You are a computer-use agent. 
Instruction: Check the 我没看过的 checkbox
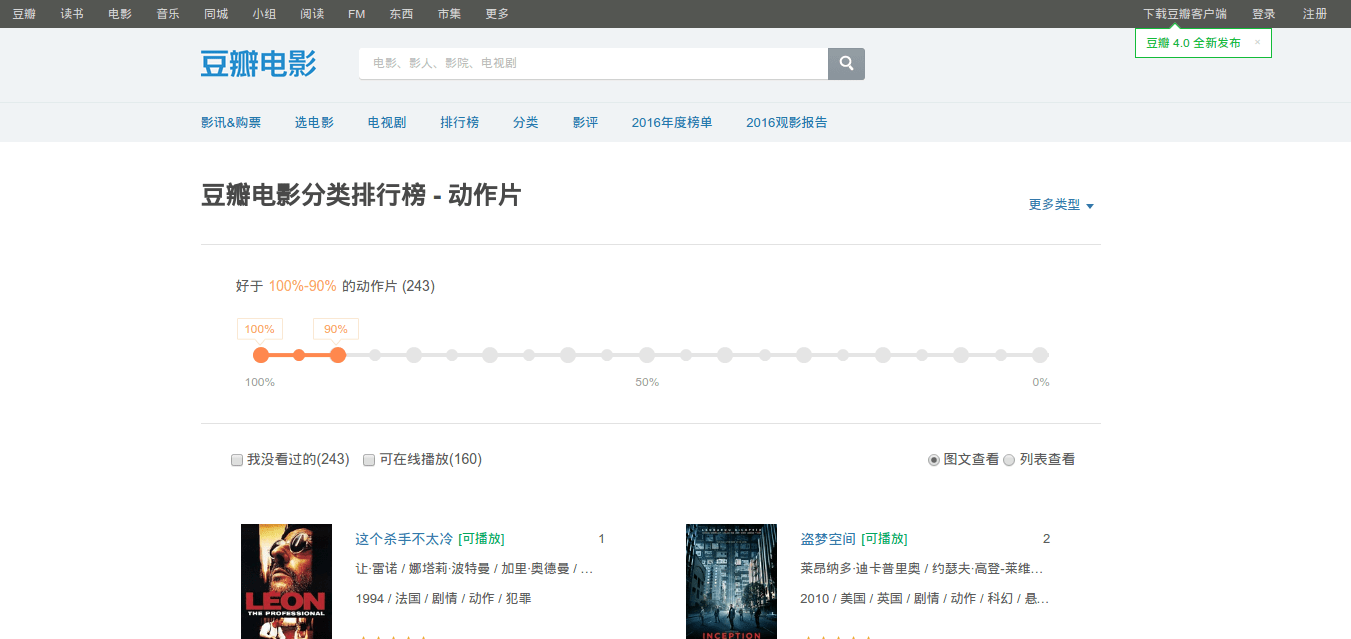pyautogui.click(x=237, y=460)
